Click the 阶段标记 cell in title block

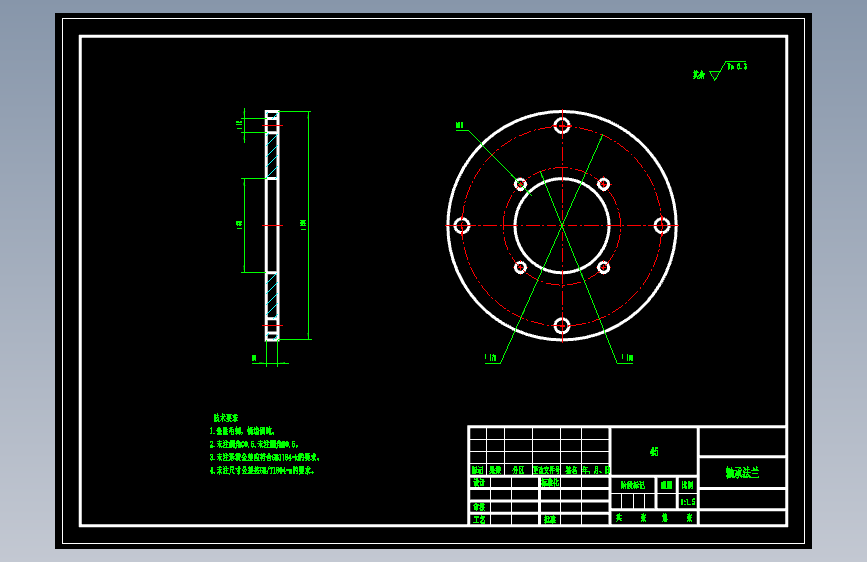click(x=633, y=485)
